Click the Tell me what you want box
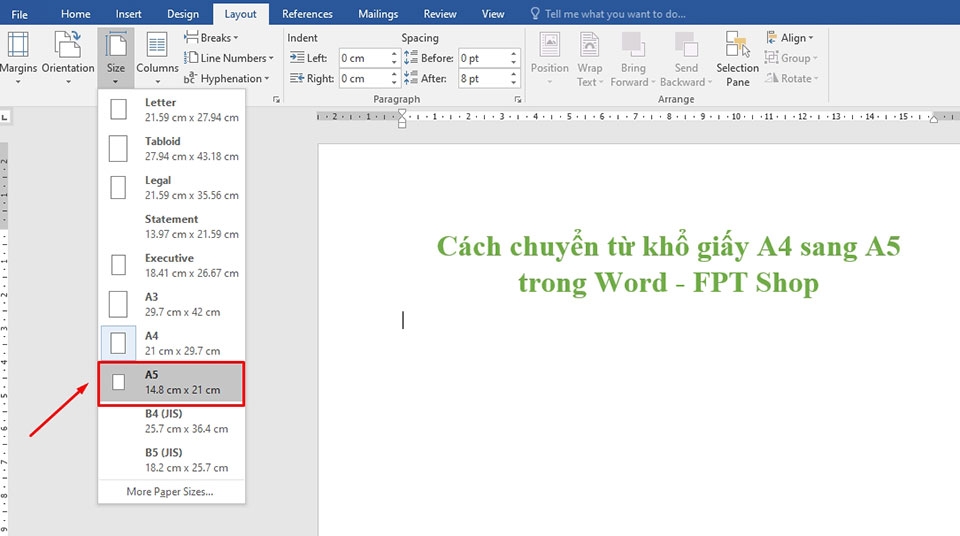This screenshot has height=536, width=960. click(x=608, y=13)
